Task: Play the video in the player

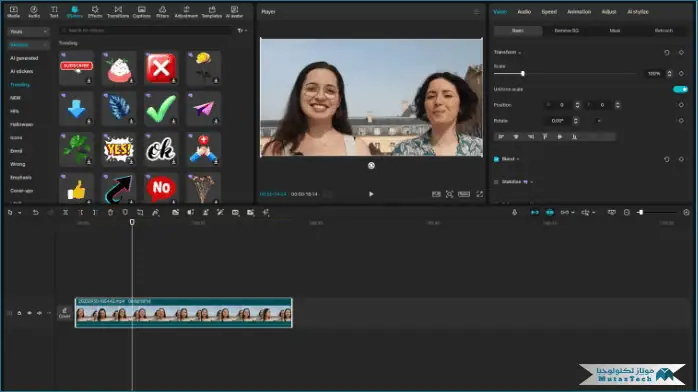Action: [x=371, y=194]
